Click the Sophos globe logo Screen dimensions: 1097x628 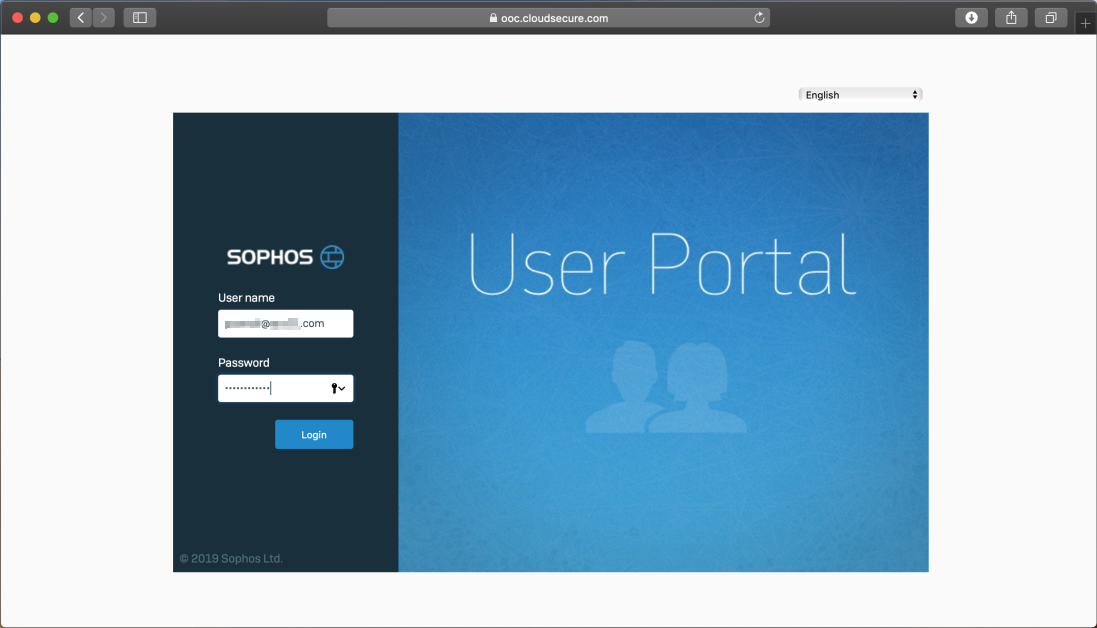(x=331, y=257)
